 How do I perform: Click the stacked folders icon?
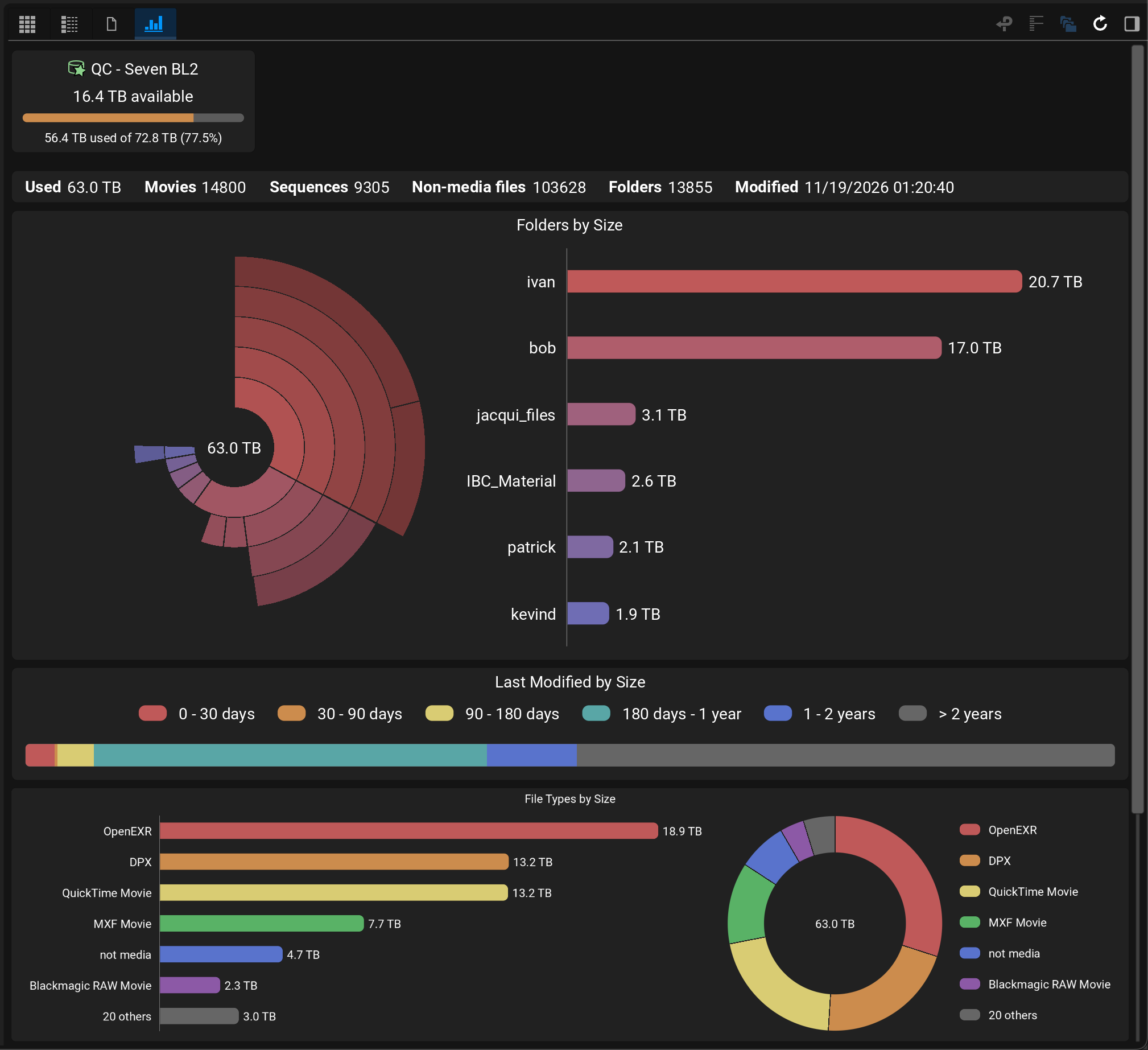(1068, 24)
